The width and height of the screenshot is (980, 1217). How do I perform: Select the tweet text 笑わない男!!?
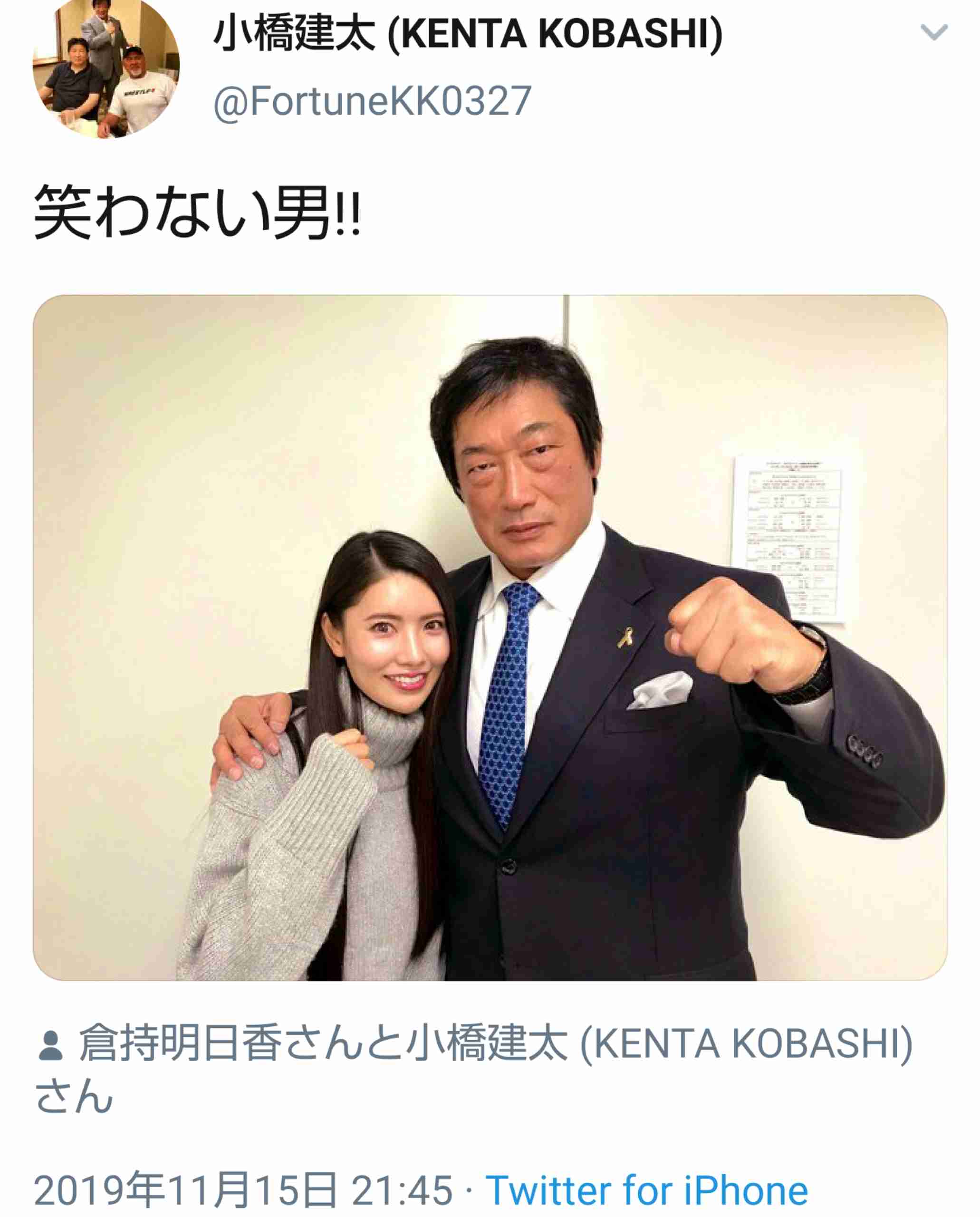point(197,212)
